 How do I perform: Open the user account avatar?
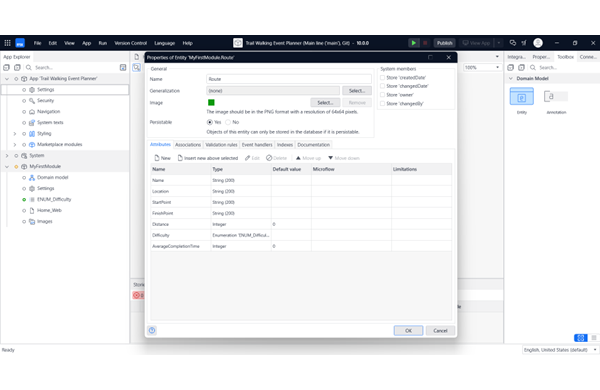(538, 43)
